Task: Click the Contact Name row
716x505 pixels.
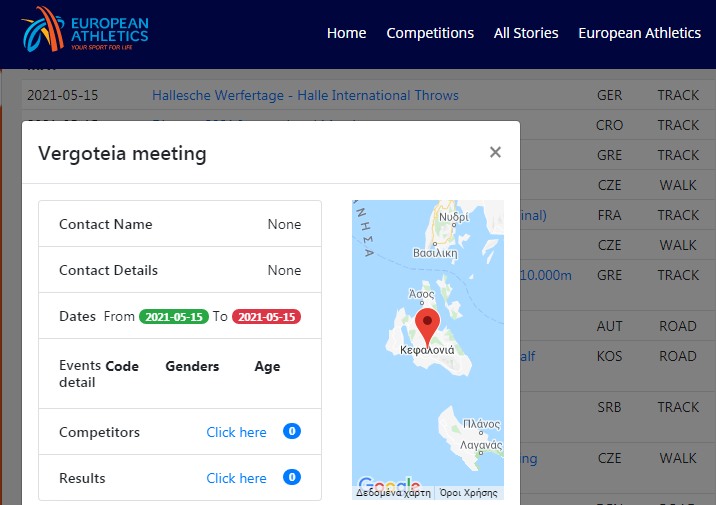Action: click(x=180, y=224)
